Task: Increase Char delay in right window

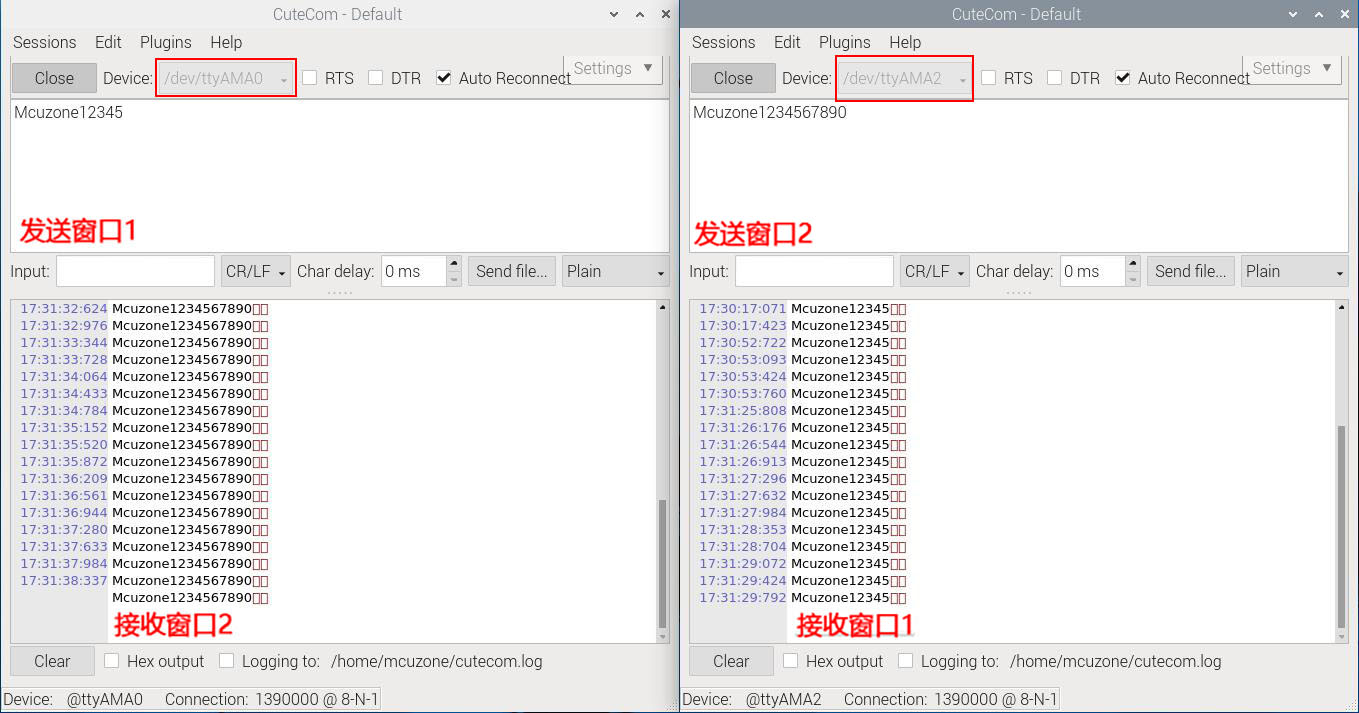Action: [x=1133, y=264]
